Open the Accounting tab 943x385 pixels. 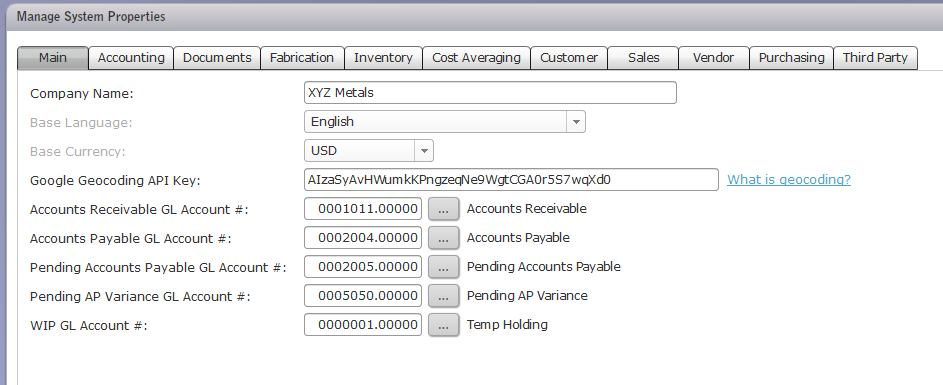click(x=131, y=58)
